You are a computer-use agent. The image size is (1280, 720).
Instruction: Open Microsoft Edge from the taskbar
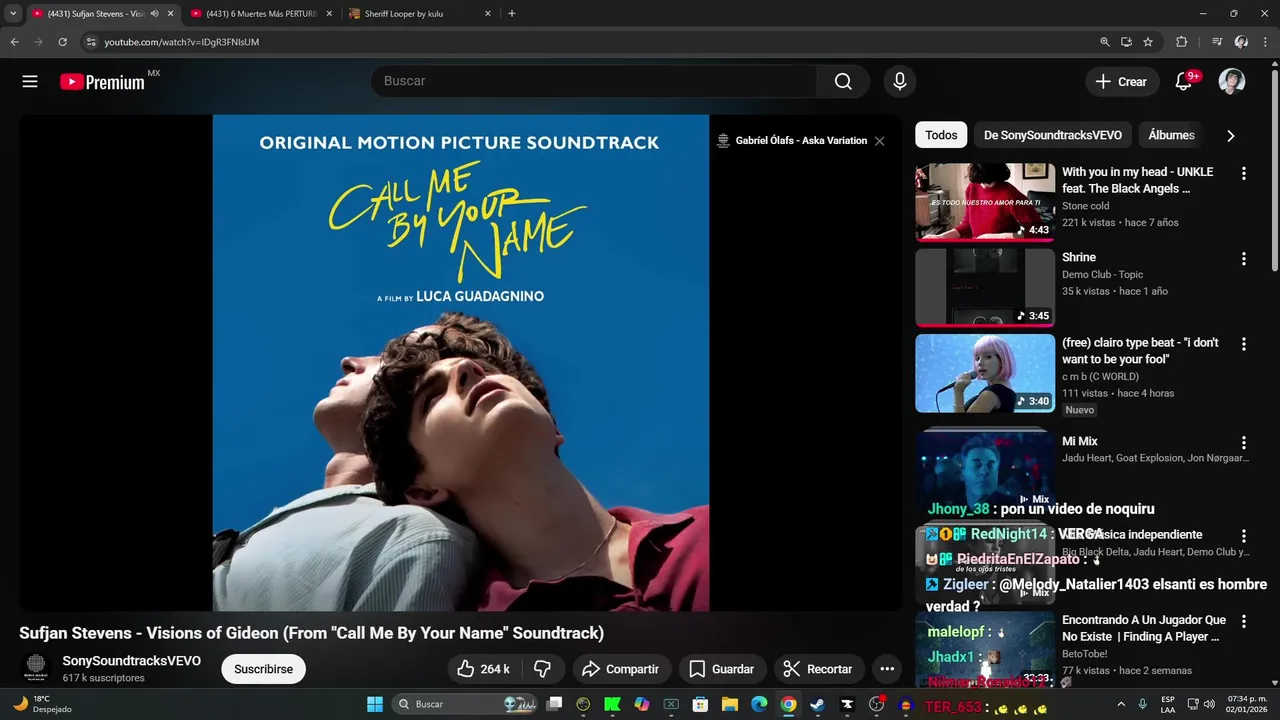pyautogui.click(x=759, y=704)
